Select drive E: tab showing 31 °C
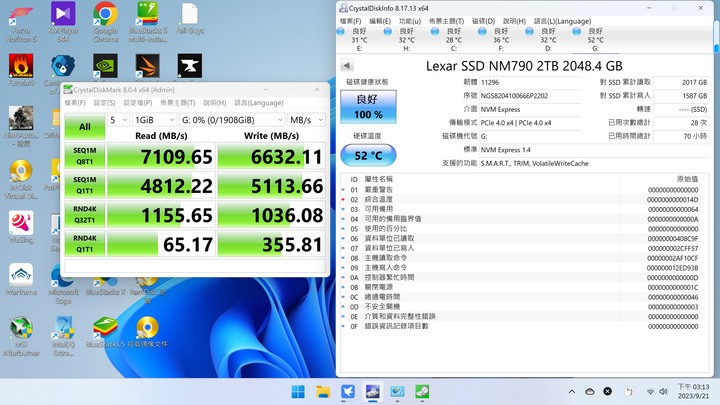The width and height of the screenshot is (720, 405). 359,39
